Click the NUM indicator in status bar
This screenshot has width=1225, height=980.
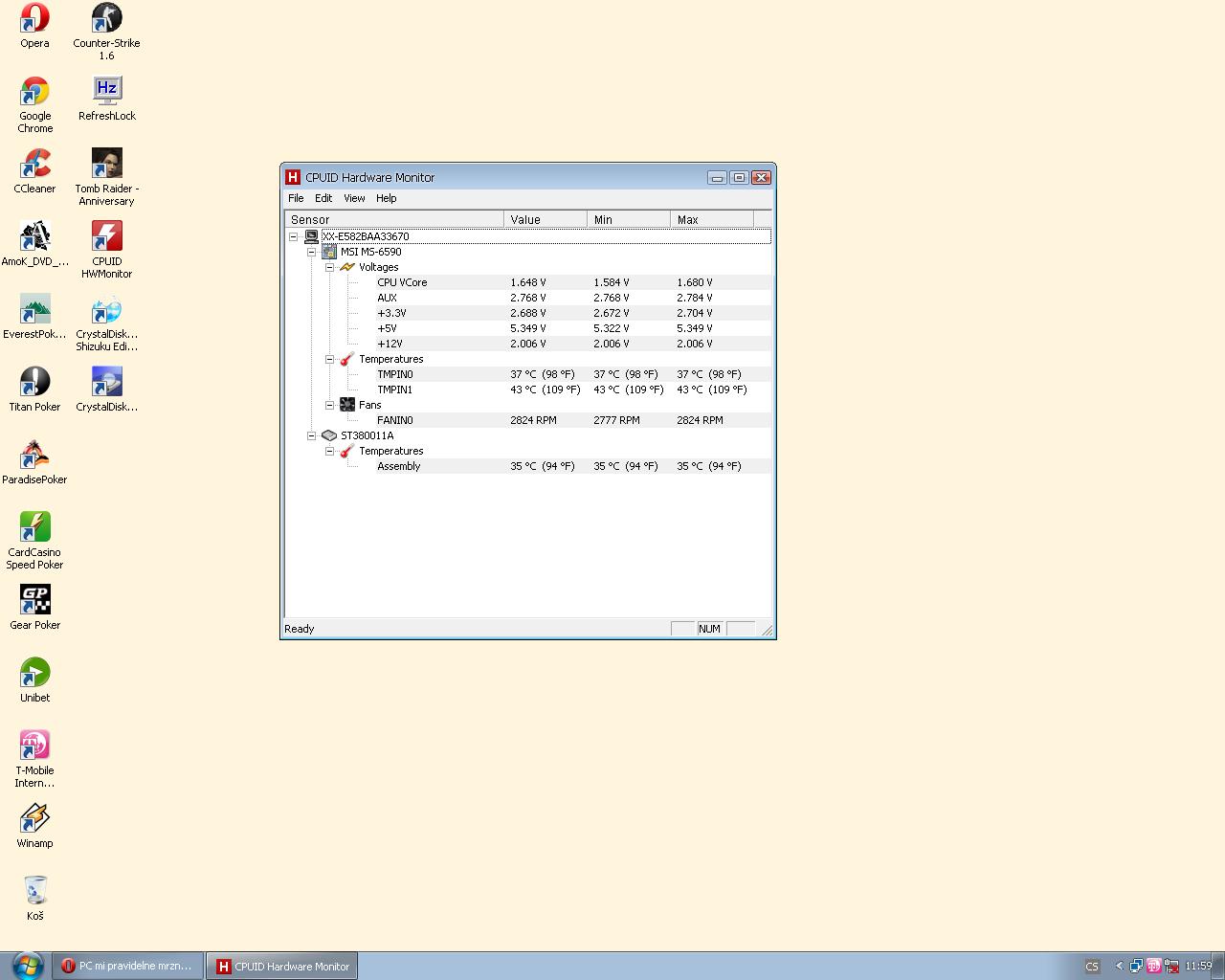pyautogui.click(x=709, y=629)
